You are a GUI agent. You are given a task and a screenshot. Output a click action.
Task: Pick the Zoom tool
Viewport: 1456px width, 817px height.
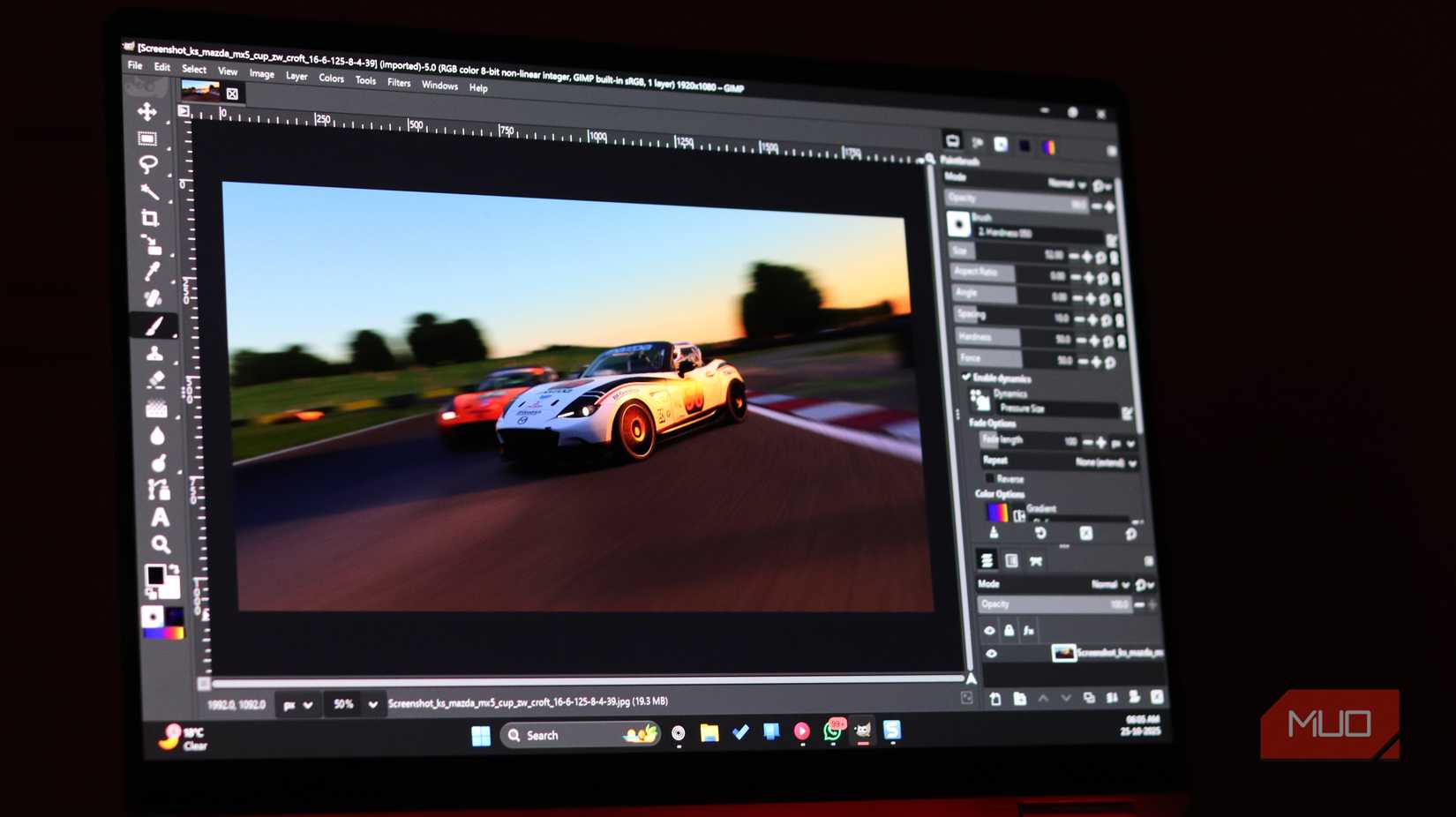coord(161,544)
